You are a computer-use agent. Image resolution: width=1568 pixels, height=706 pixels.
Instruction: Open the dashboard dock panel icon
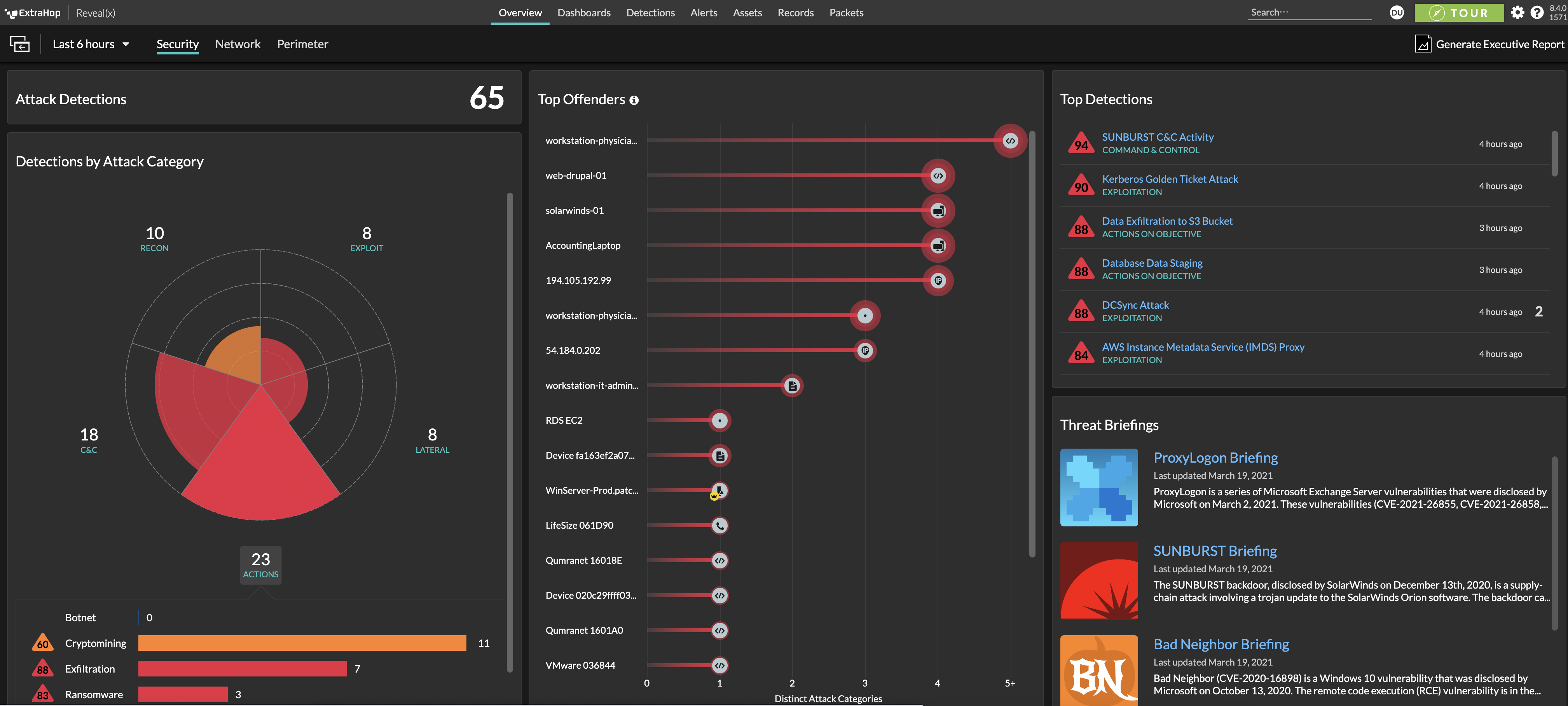[19, 44]
